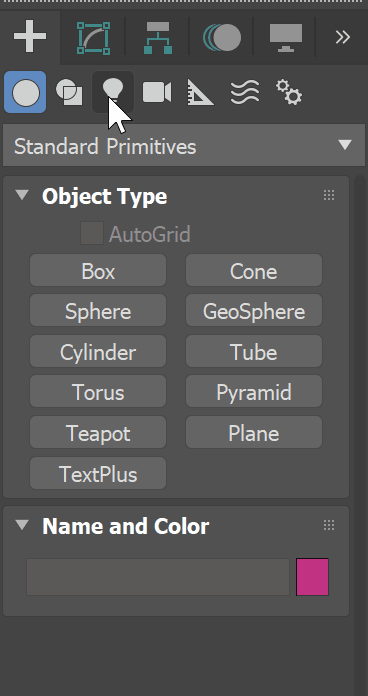Screen dimensions: 368x696
Task: Select the Space Warps wave icon
Action: tap(245, 92)
